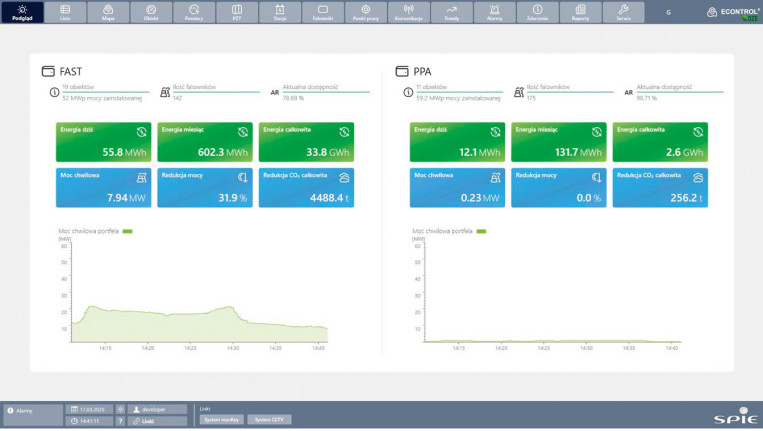
Task: Open the Komunikacja communication section
Action: click(x=409, y=12)
